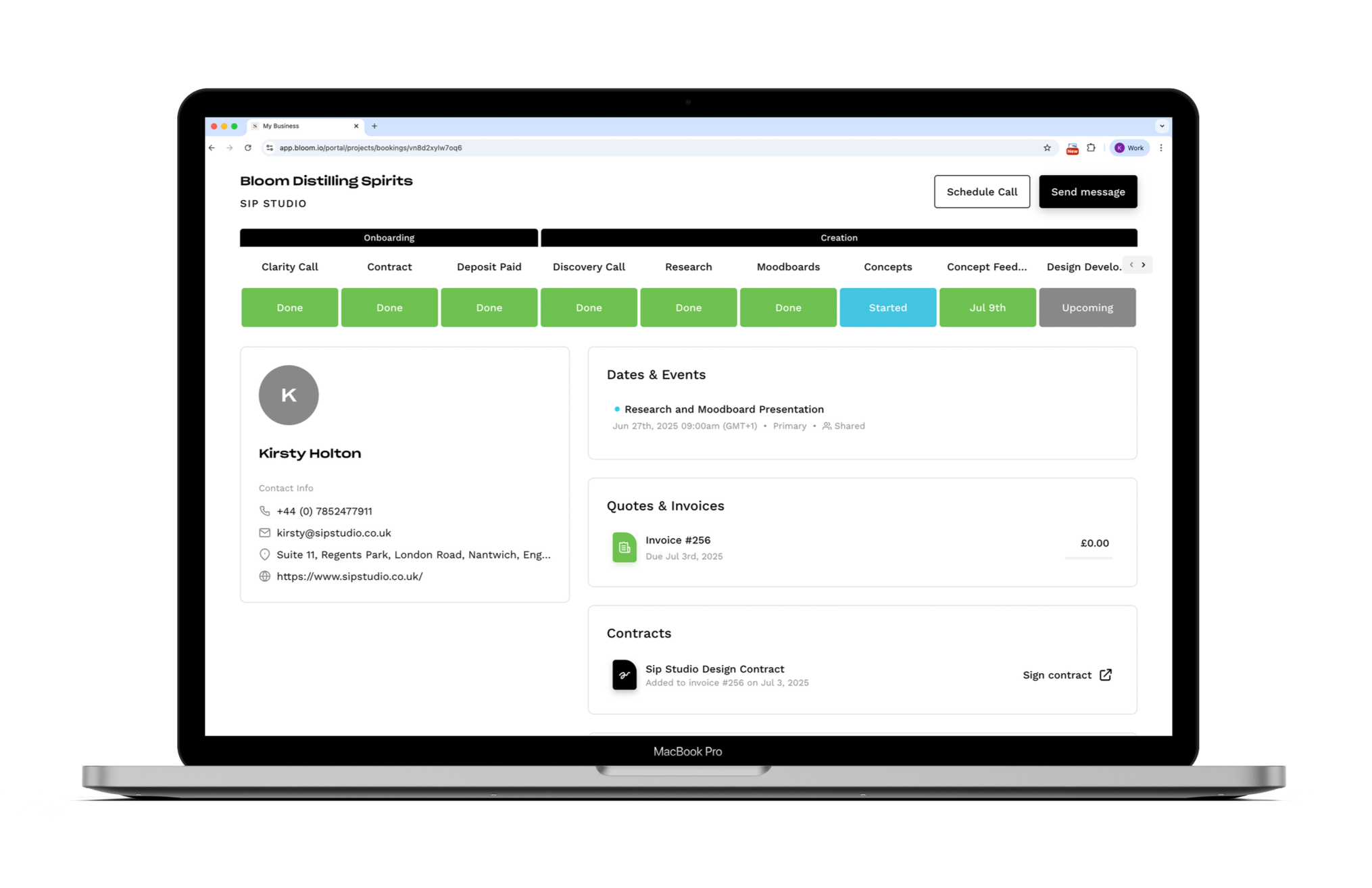Click the globe icon next to website URL
The width and height of the screenshot is (1372, 888).
coord(265,576)
